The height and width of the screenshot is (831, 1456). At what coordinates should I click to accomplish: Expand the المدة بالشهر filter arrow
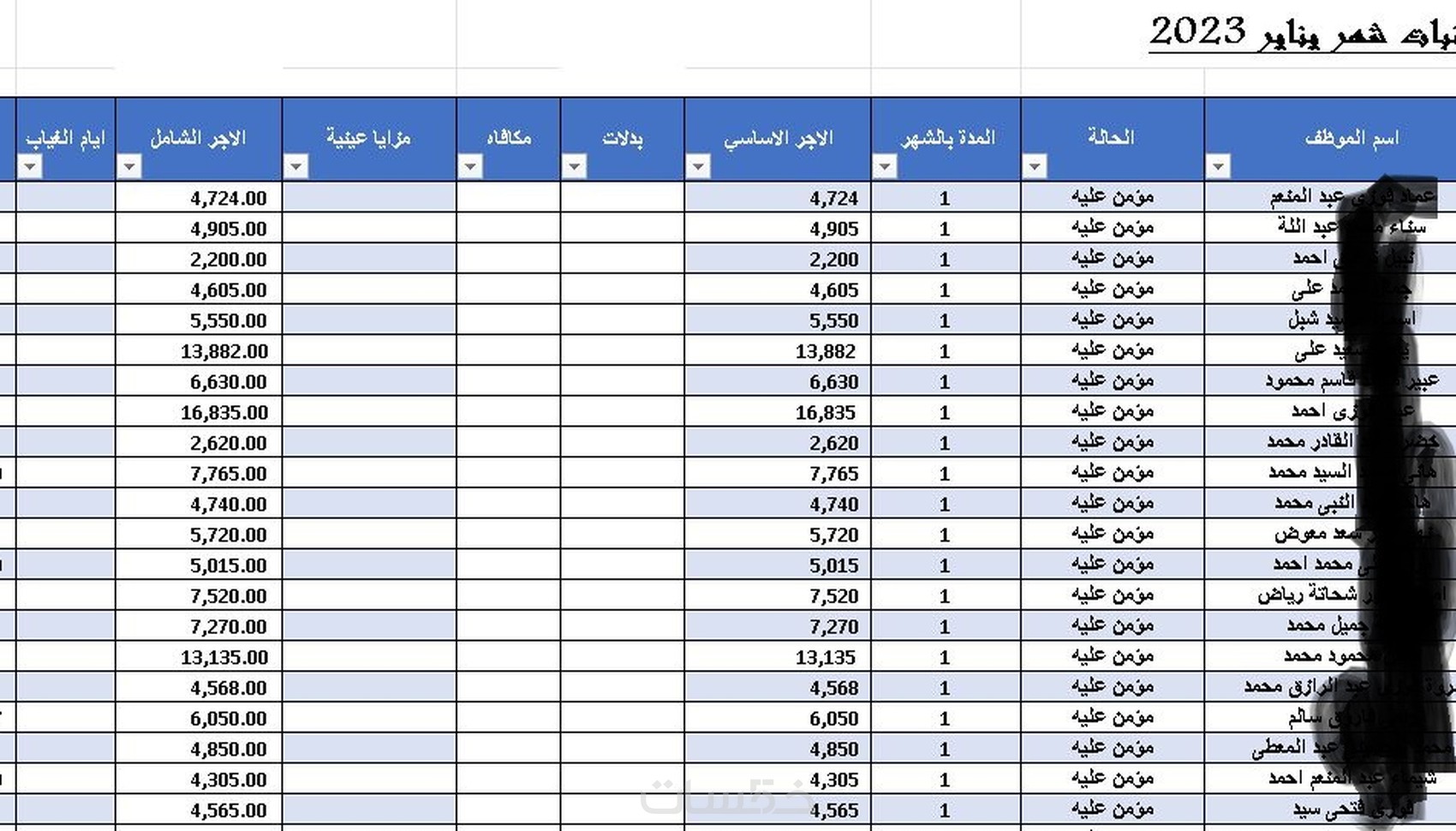[x=885, y=166]
